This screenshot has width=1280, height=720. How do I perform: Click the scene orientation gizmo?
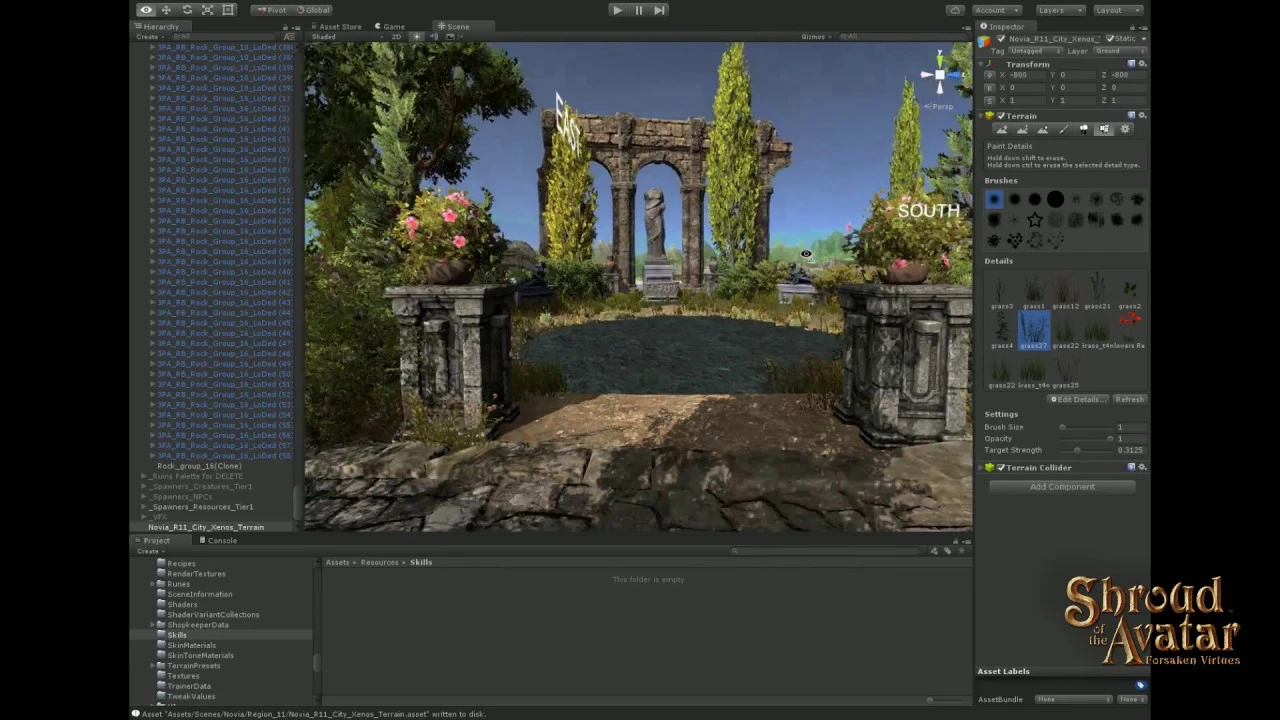940,74
